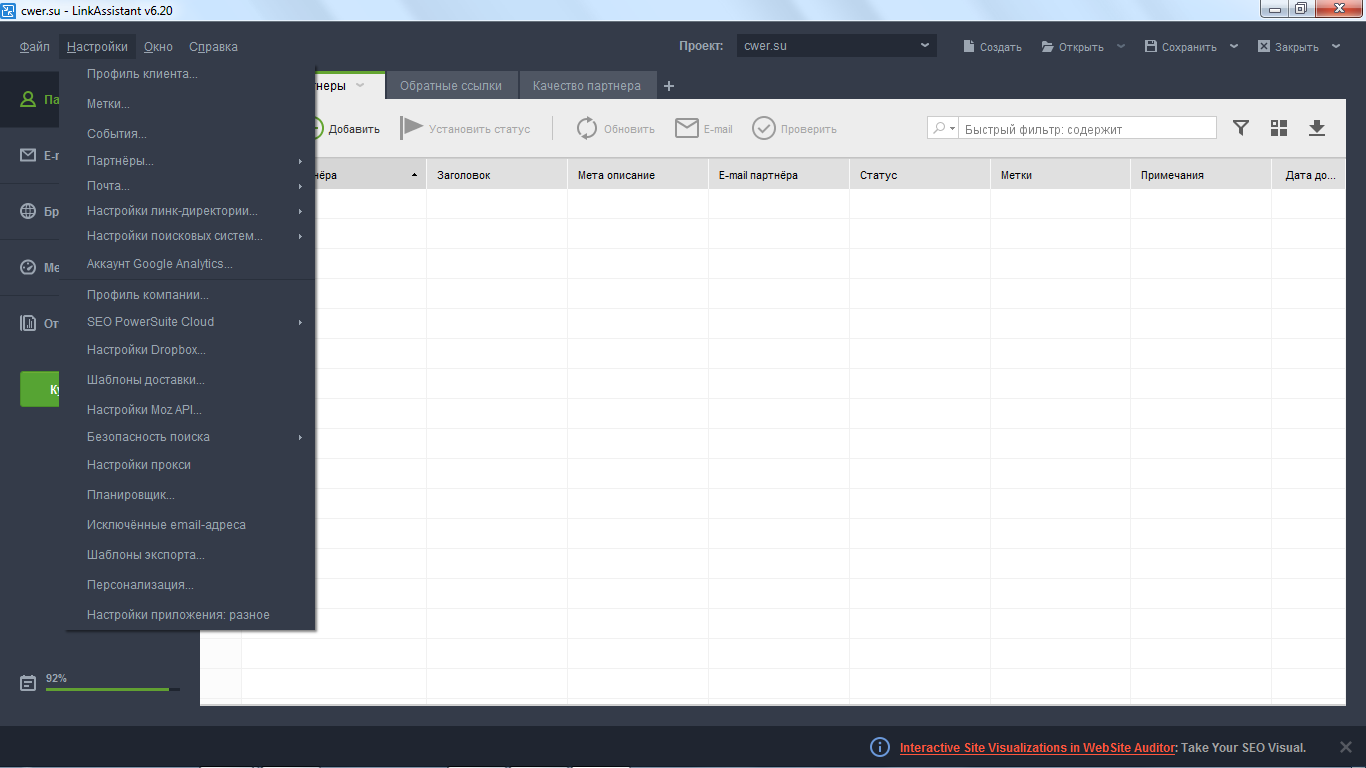
Task: Click the grid columns view icon
Action: (1279, 128)
